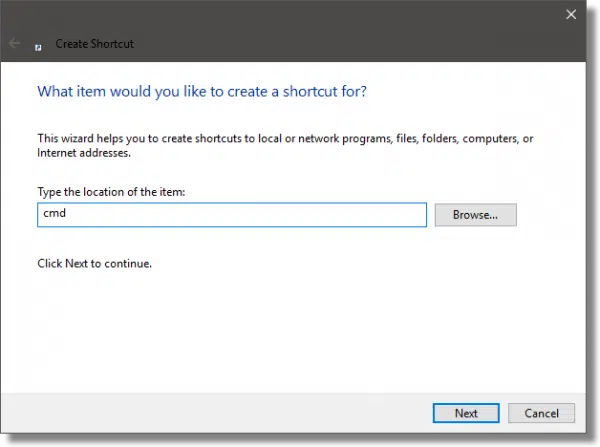Go back using the arrow icon
The image size is (600, 447).
(x=15, y=43)
